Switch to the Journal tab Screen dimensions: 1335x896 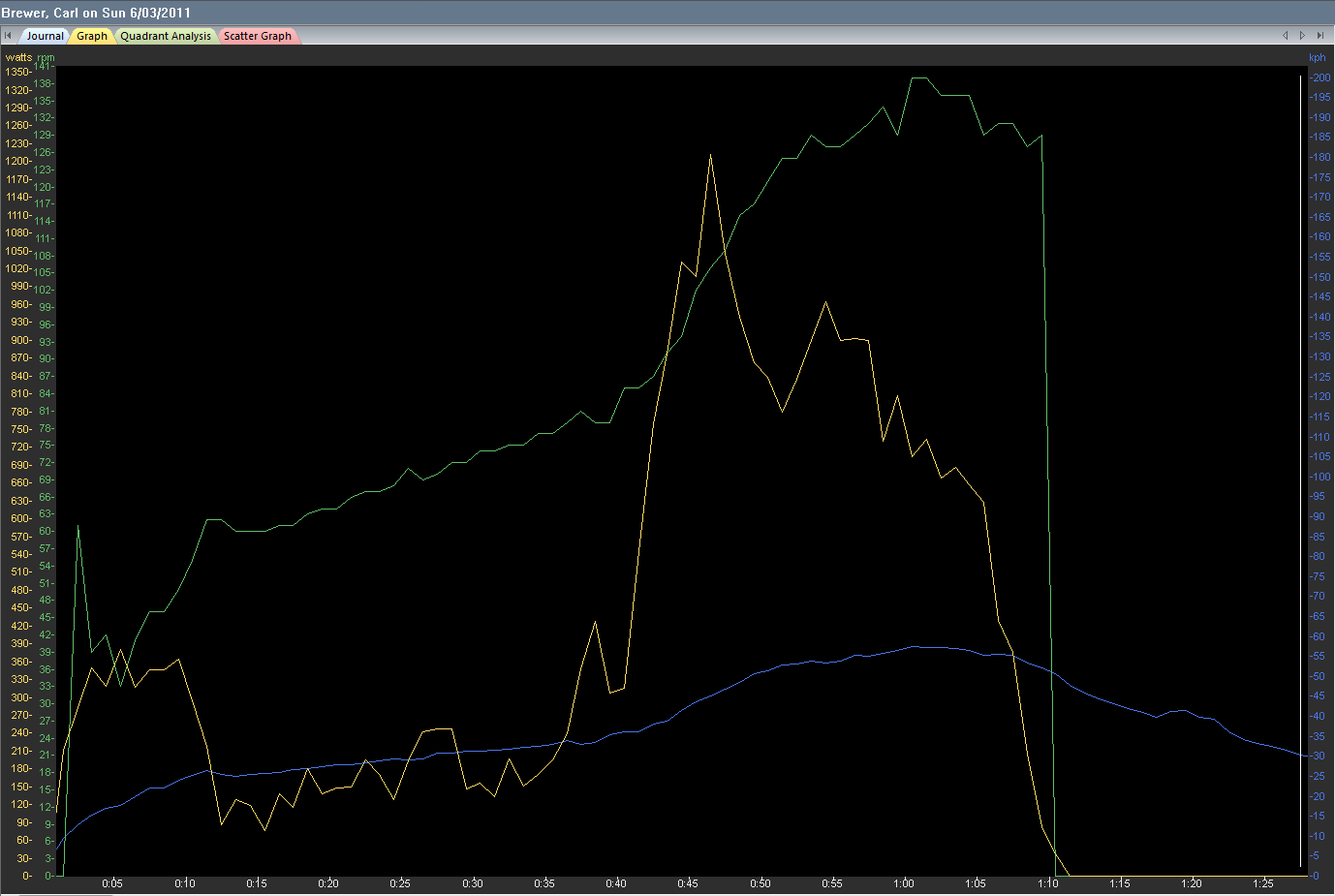pyautogui.click(x=45, y=36)
